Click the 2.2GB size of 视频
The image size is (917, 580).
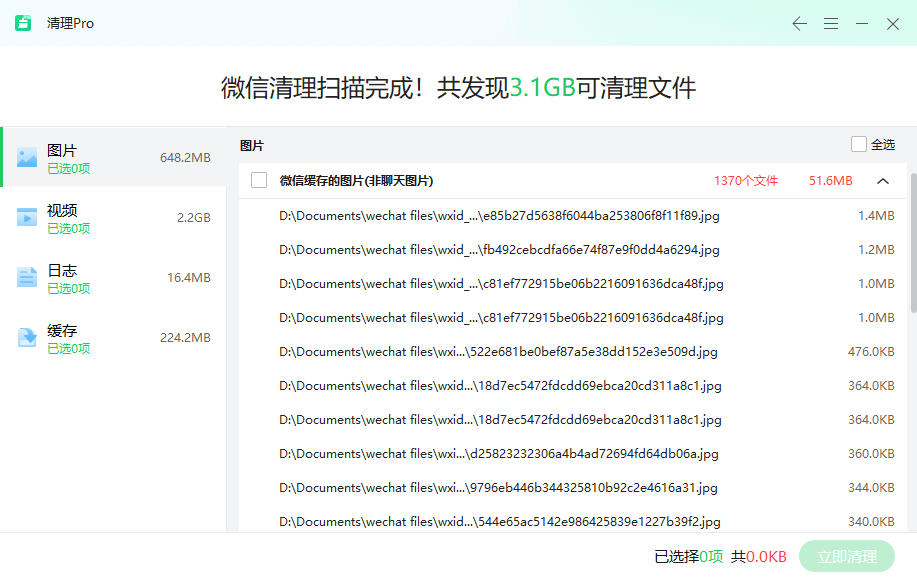(194, 218)
